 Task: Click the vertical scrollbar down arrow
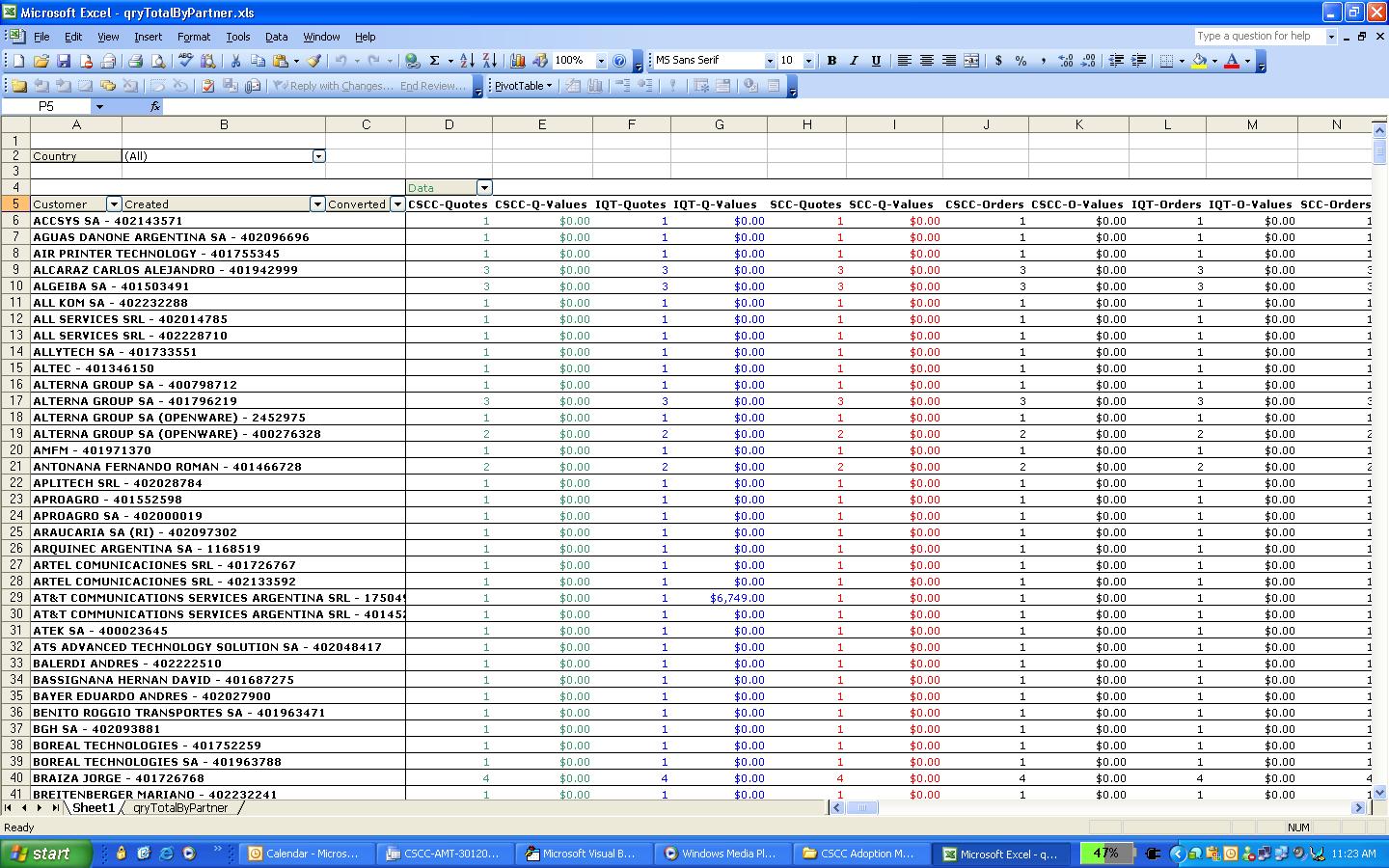[x=1379, y=793]
